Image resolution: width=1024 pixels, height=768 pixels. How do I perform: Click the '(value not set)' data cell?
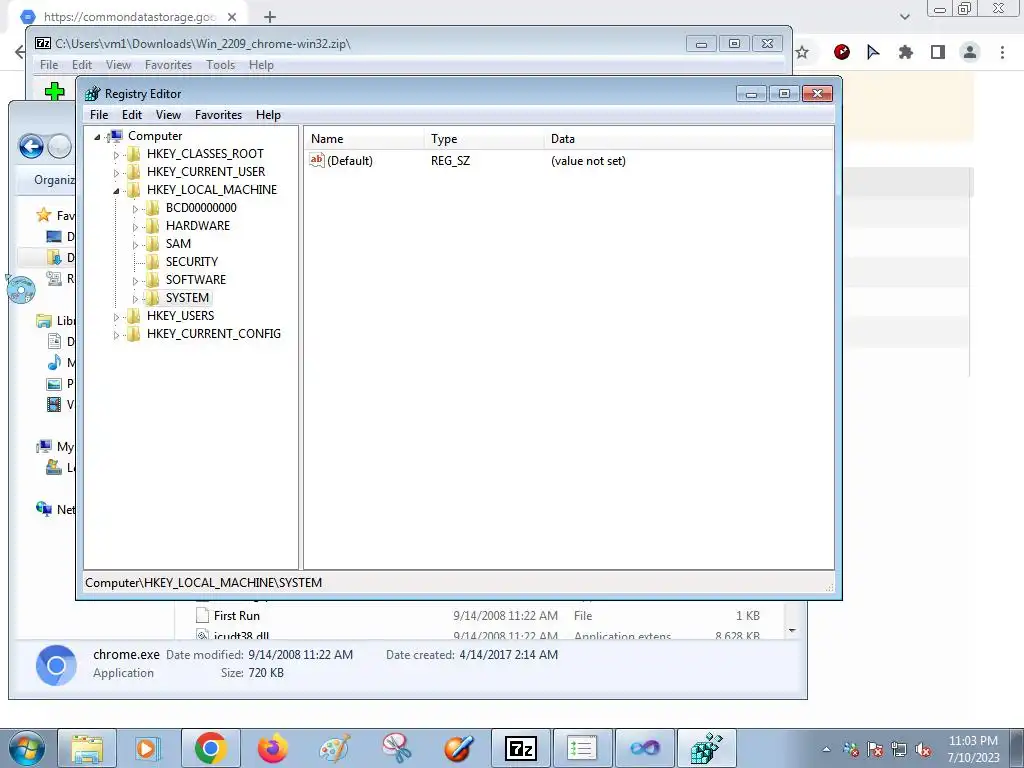pyautogui.click(x=588, y=161)
